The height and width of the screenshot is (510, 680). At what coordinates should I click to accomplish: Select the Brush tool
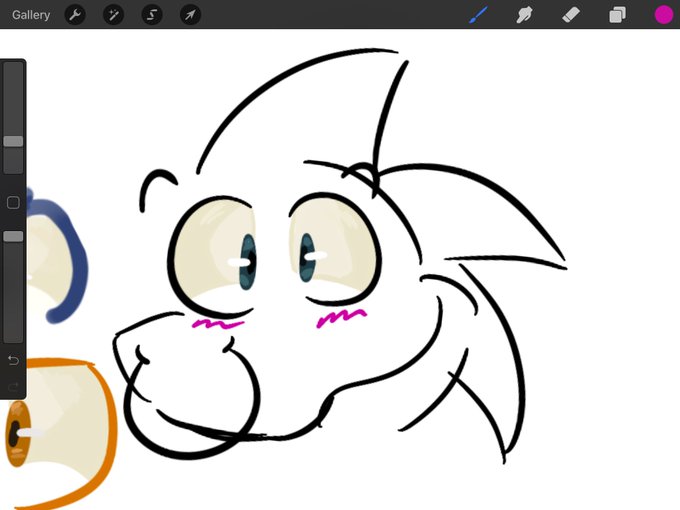pyautogui.click(x=478, y=15)
